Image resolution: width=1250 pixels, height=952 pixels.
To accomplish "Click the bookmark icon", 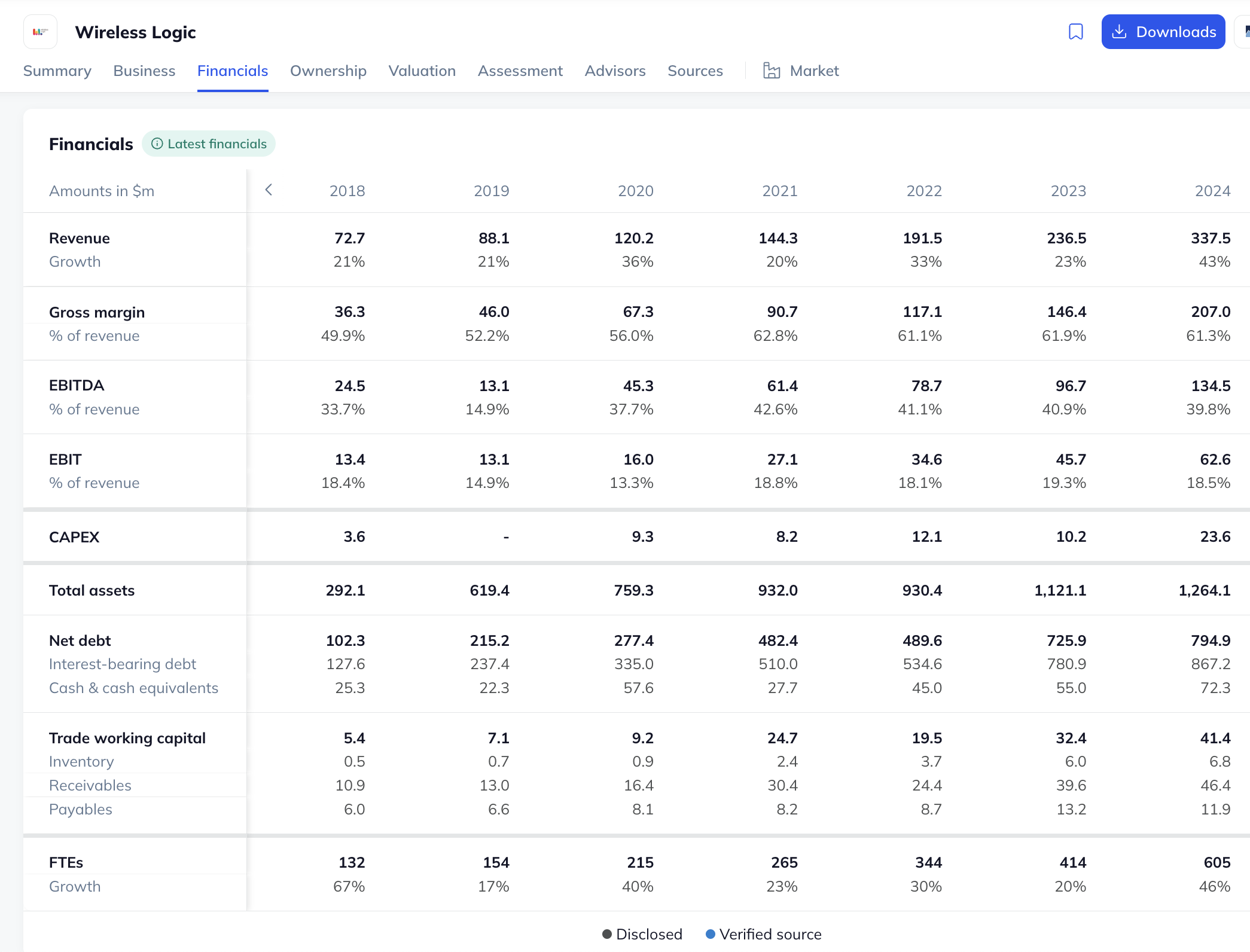I will click(x=1075, y=32).
